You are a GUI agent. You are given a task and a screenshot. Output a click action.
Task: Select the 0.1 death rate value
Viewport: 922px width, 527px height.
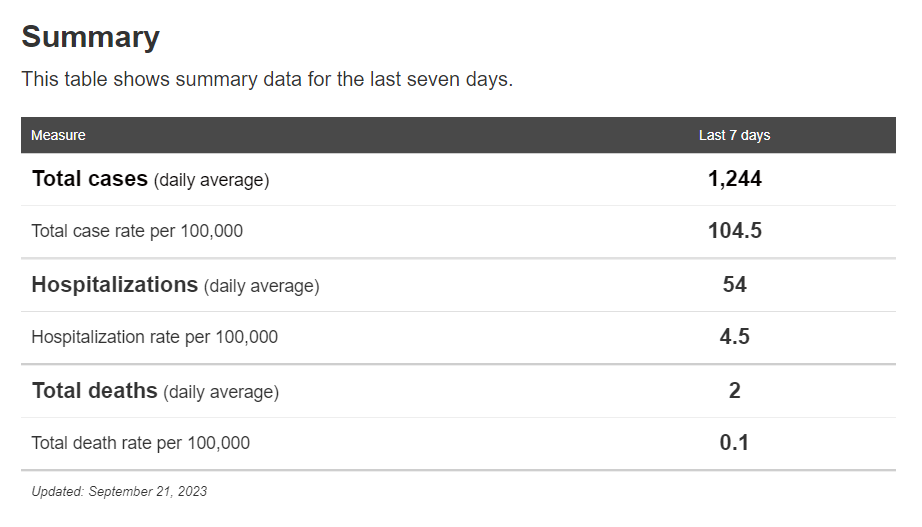tap(734, 443)
